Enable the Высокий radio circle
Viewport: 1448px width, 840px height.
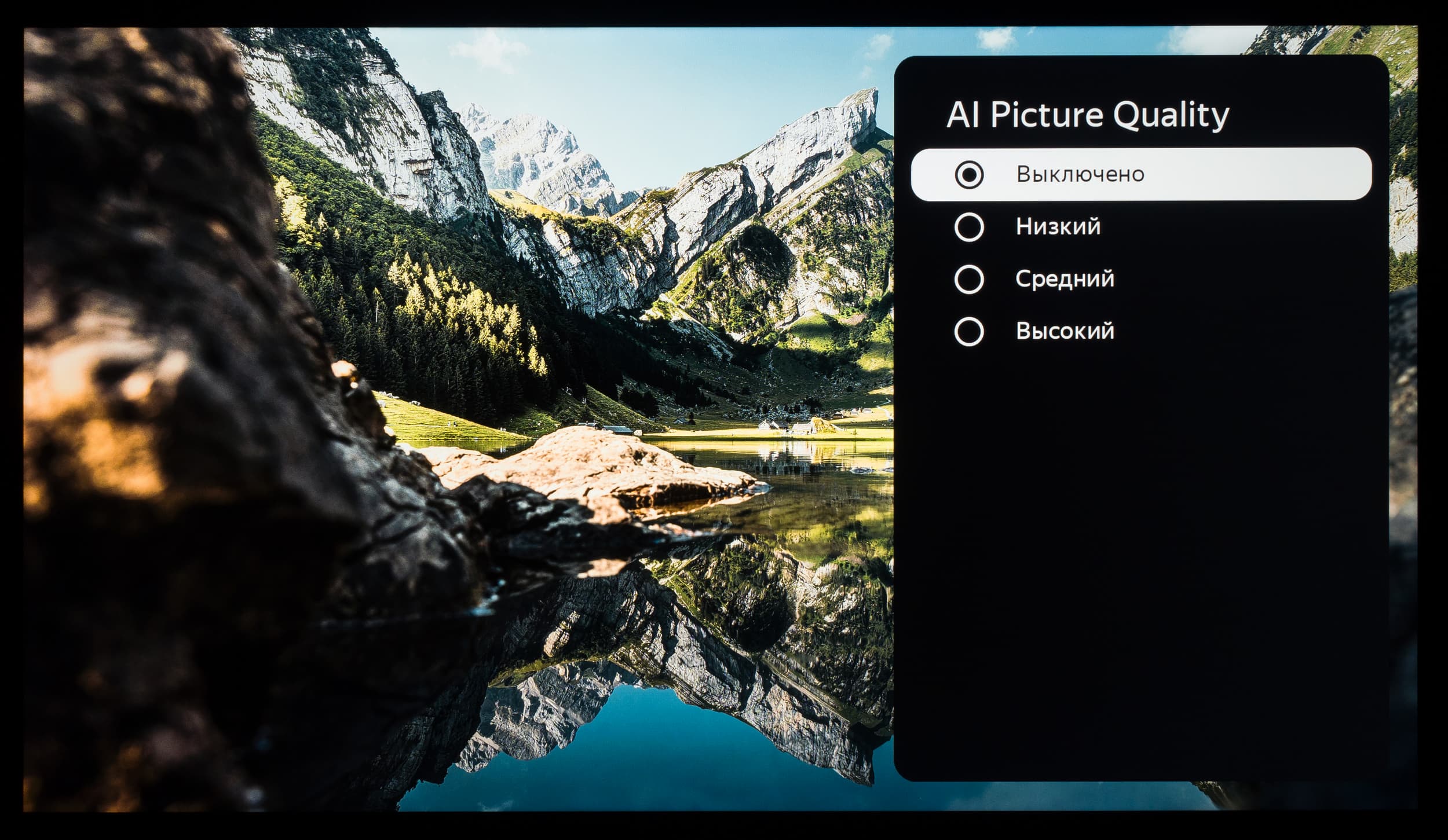[x=968, y=332]
